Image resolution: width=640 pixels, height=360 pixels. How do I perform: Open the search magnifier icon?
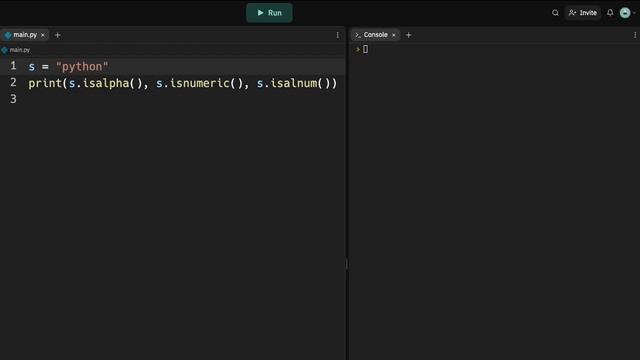555,13
